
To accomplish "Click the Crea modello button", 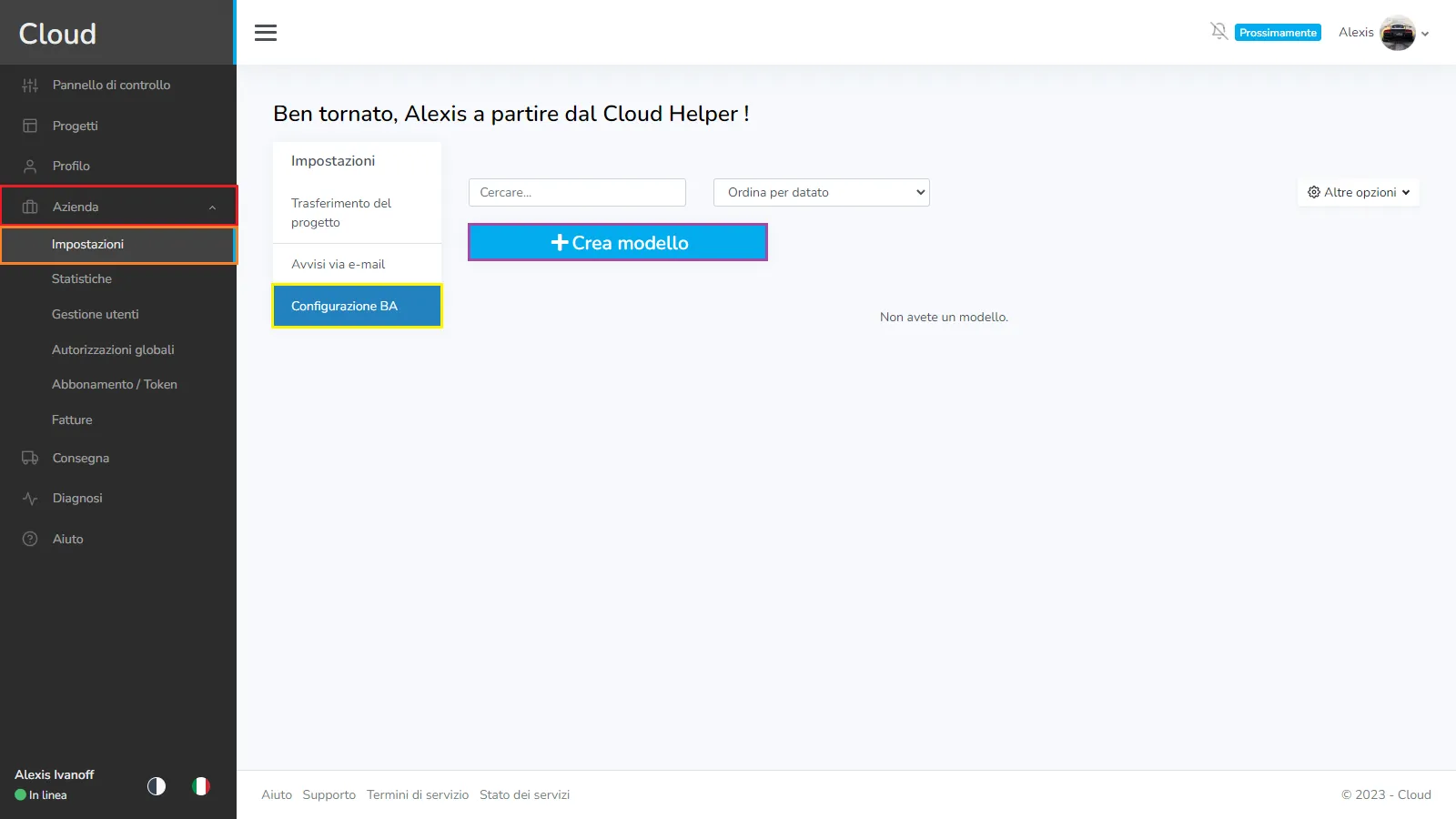I will tap(618, 243).
